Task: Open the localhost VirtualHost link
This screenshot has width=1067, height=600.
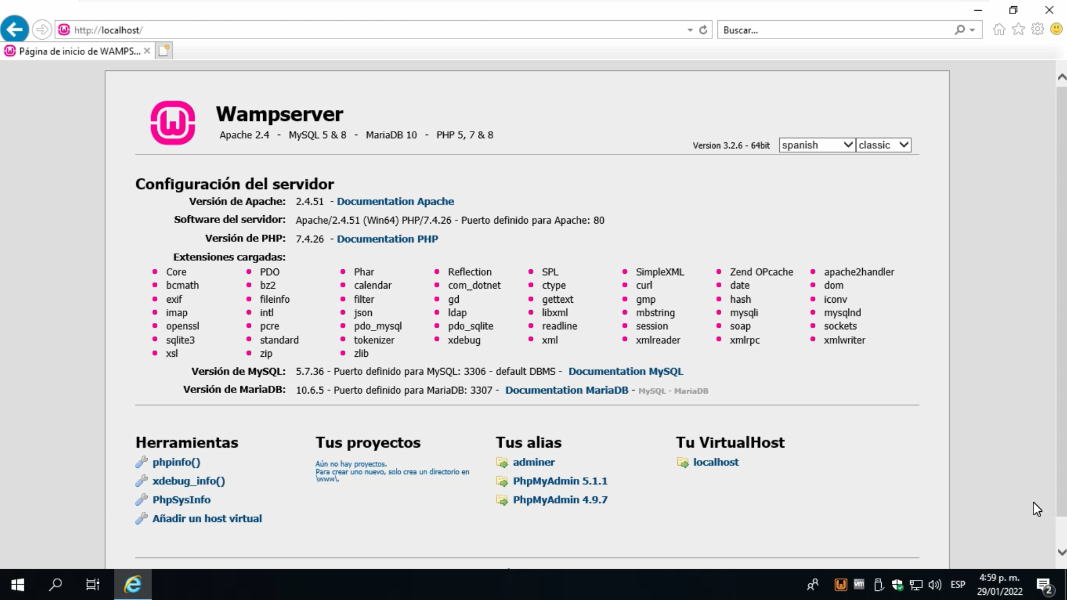Action: coord(716,462)
